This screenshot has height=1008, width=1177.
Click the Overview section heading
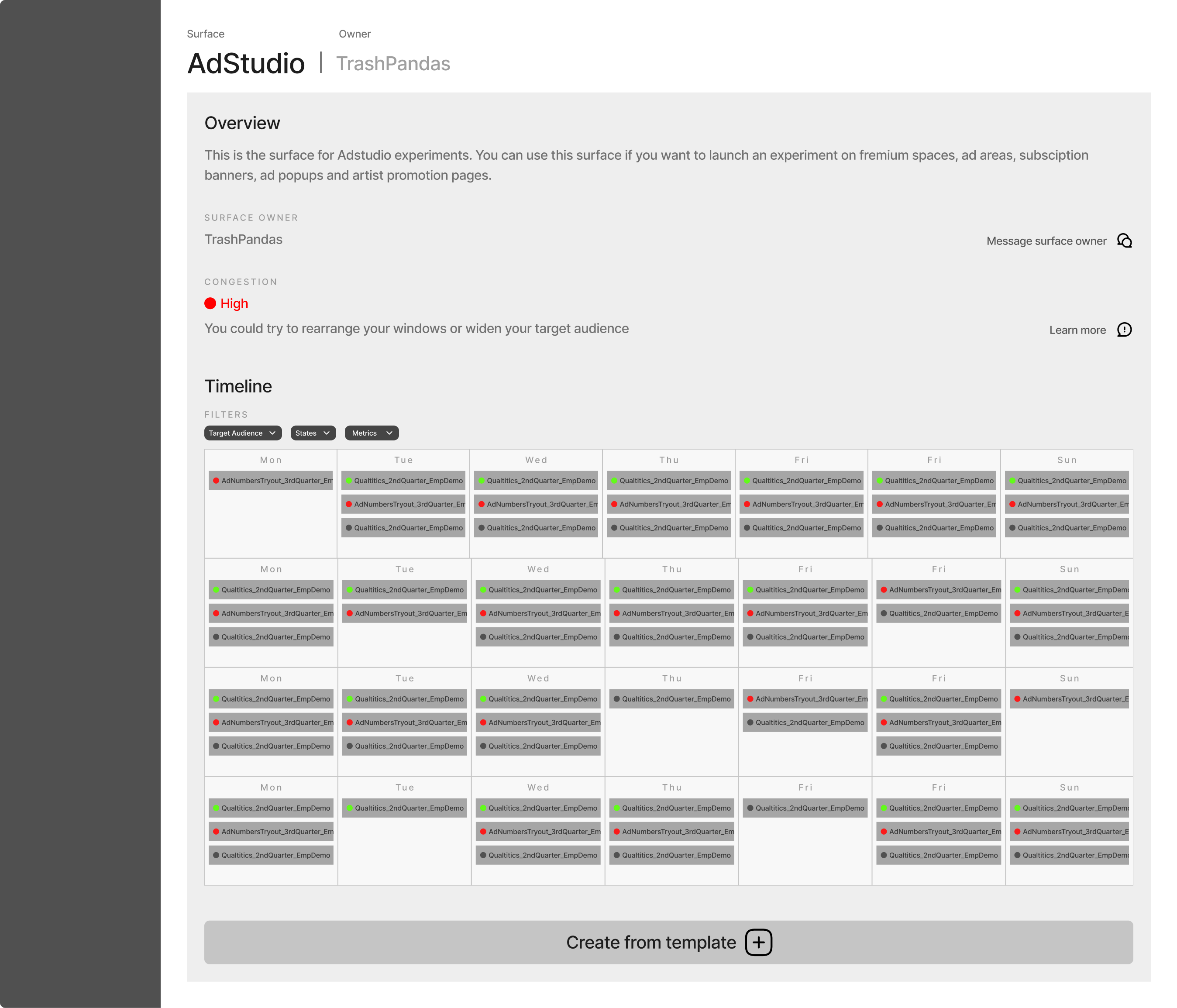pyautogui.click(x=242, y=123)
